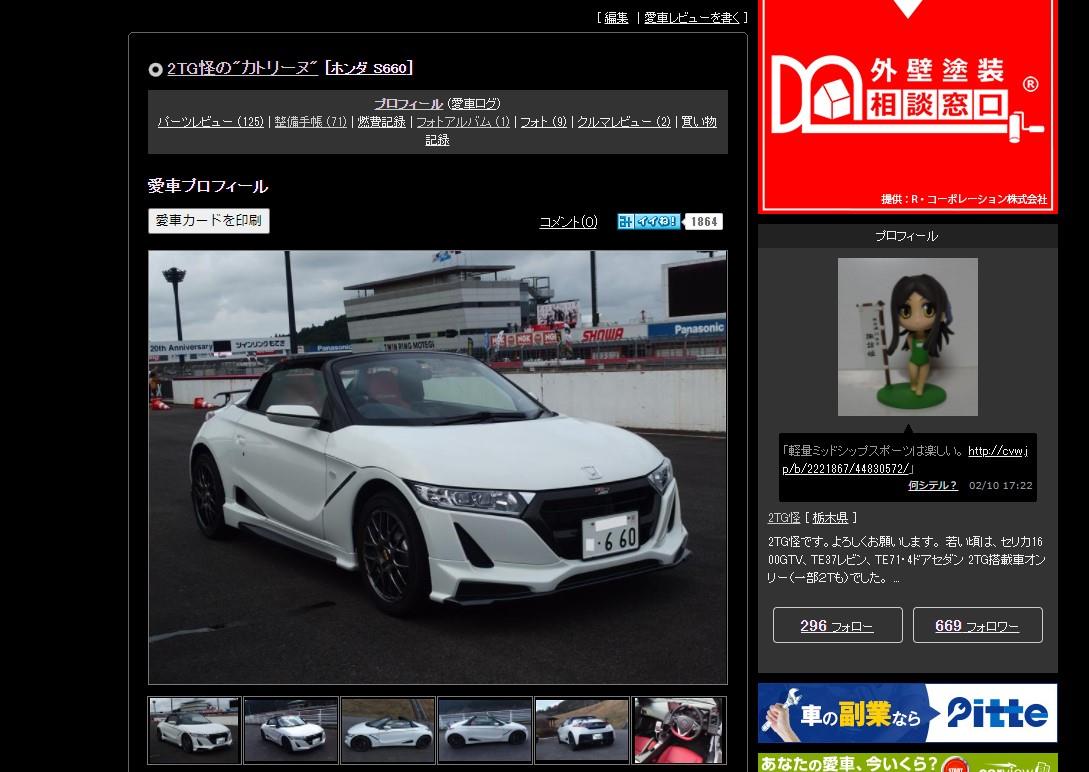Open 整備手帳 (71) section
The height and width of the screenshot is (772, 1089).
point(310,121)
